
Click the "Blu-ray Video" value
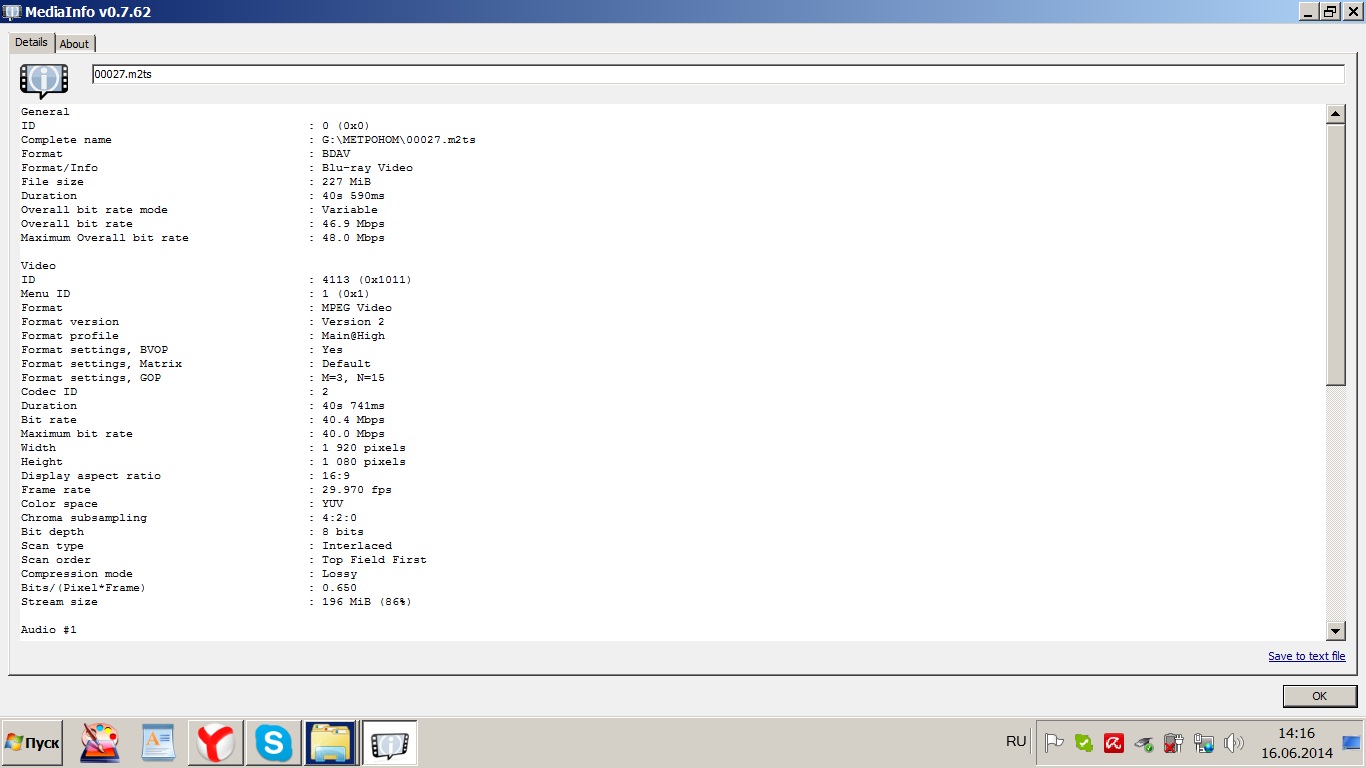(367, 168)
